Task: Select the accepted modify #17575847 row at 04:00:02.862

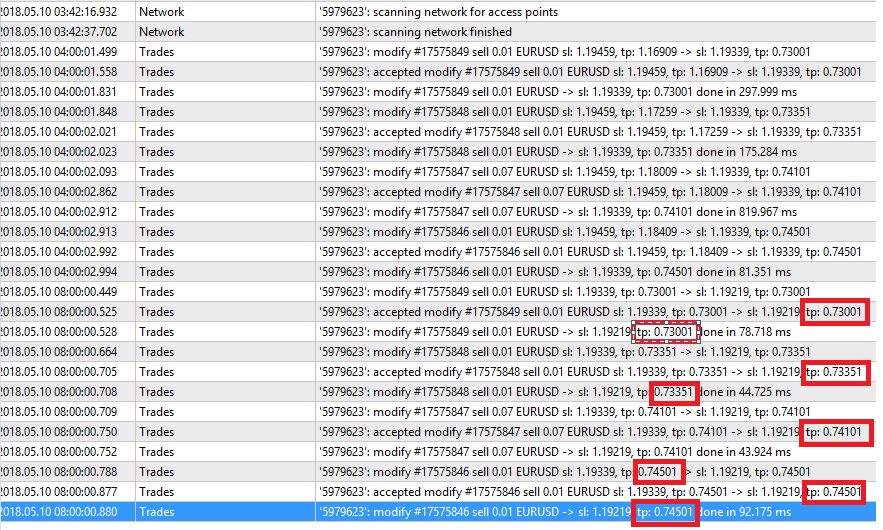Action: 438,192
